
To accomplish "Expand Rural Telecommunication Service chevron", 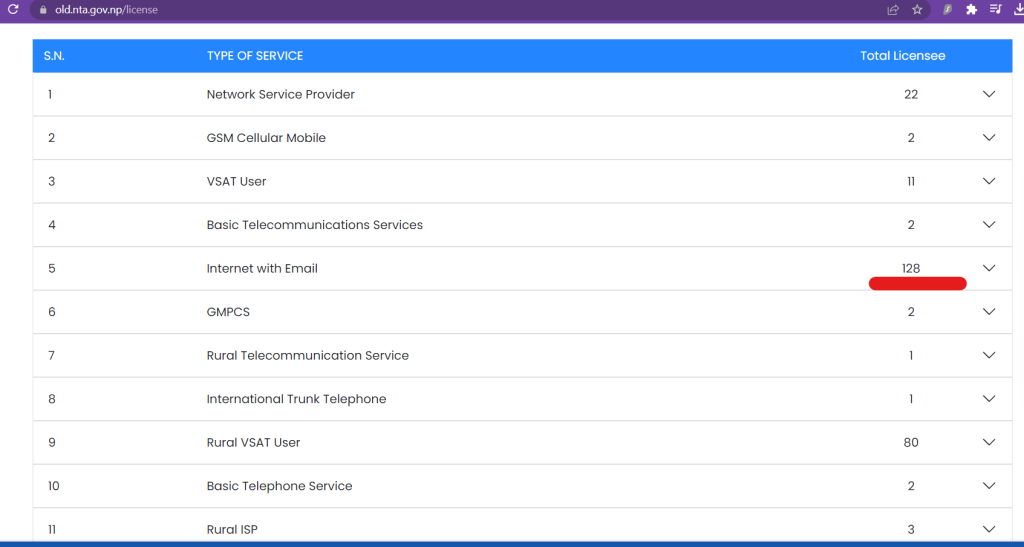I will coord(989,355).
